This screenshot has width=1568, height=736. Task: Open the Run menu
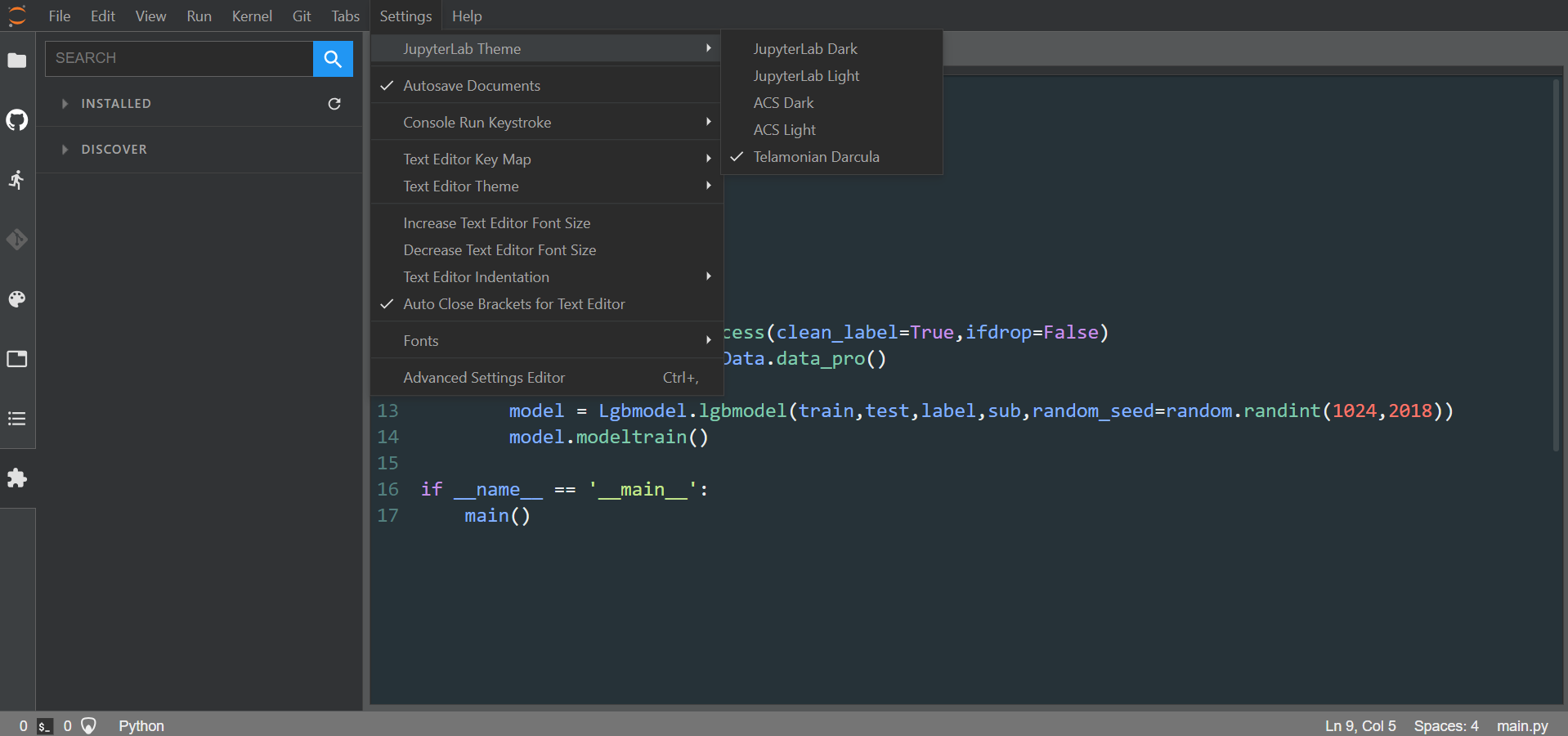[x=199, y=16]
